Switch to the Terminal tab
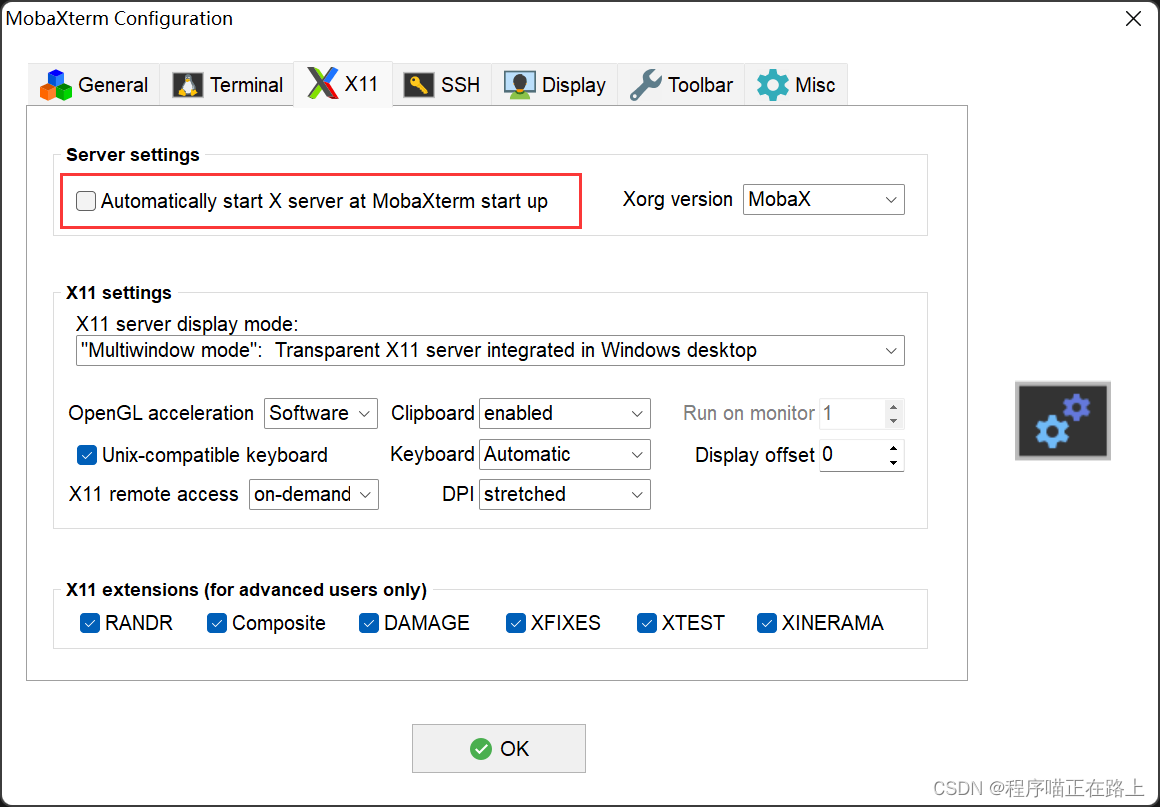The height and width of the screenshot is (807, 1160). click(227, 85)
